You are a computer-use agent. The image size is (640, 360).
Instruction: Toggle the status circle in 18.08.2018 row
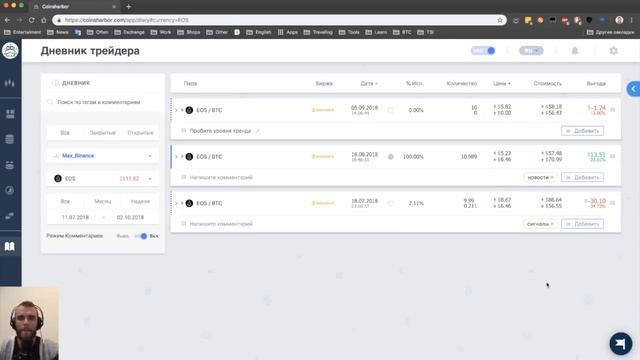coord(391,157)
